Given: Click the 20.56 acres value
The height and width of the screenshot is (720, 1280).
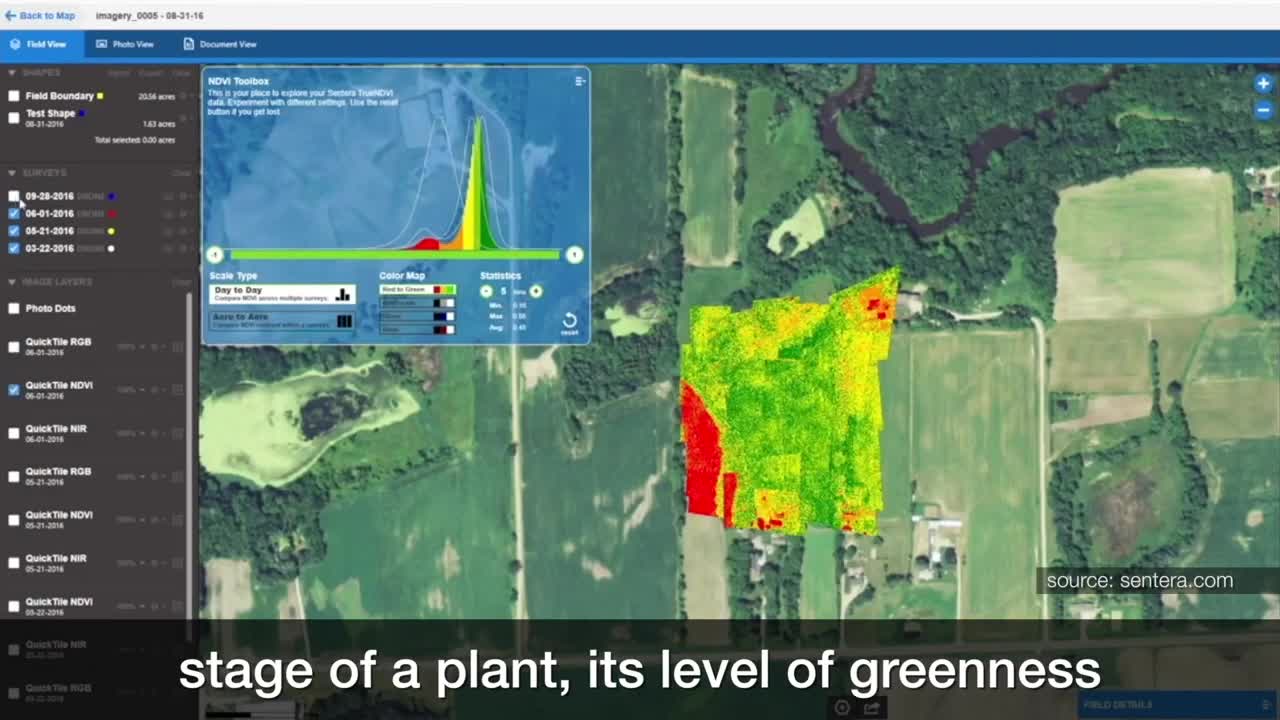Looking at the screenshot, I should pyautogui.click(x=156, y=96).
